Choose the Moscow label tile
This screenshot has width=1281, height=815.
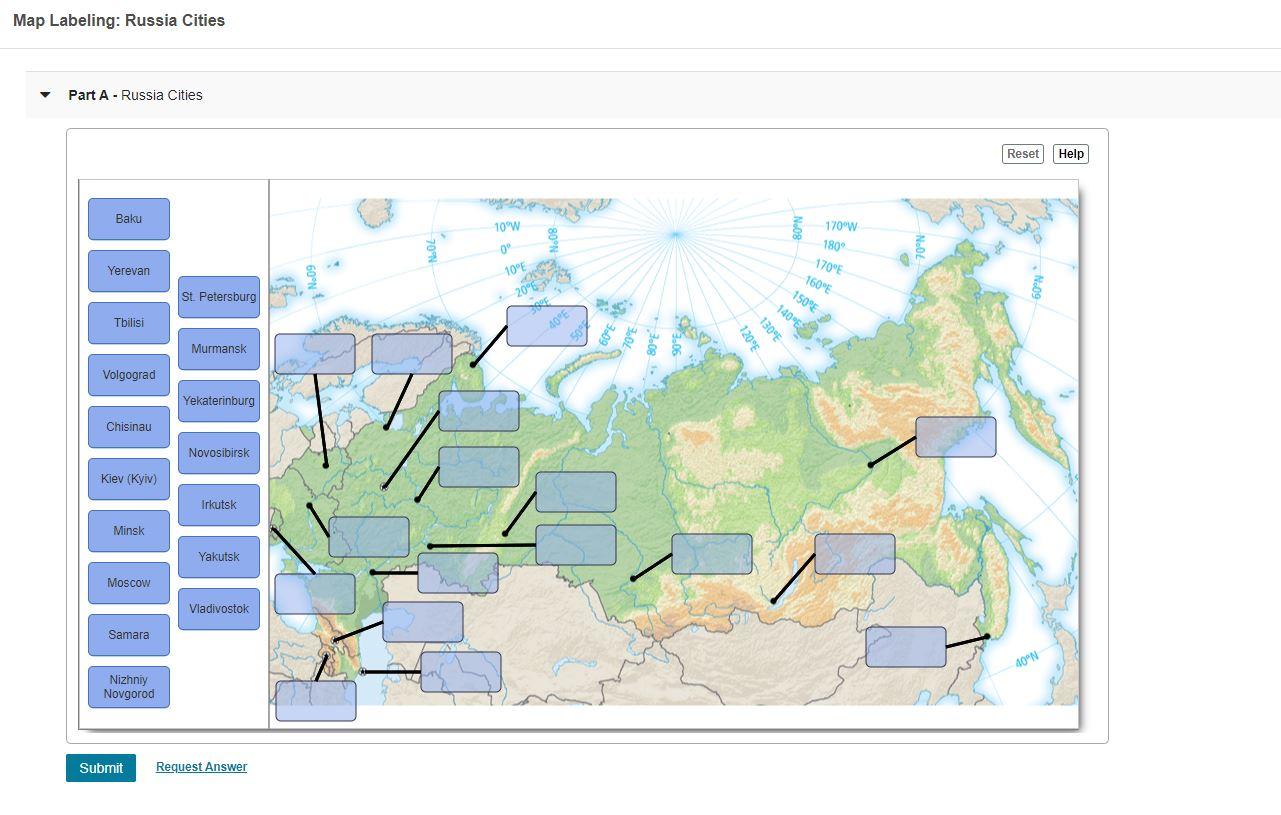tap(129, 583)
